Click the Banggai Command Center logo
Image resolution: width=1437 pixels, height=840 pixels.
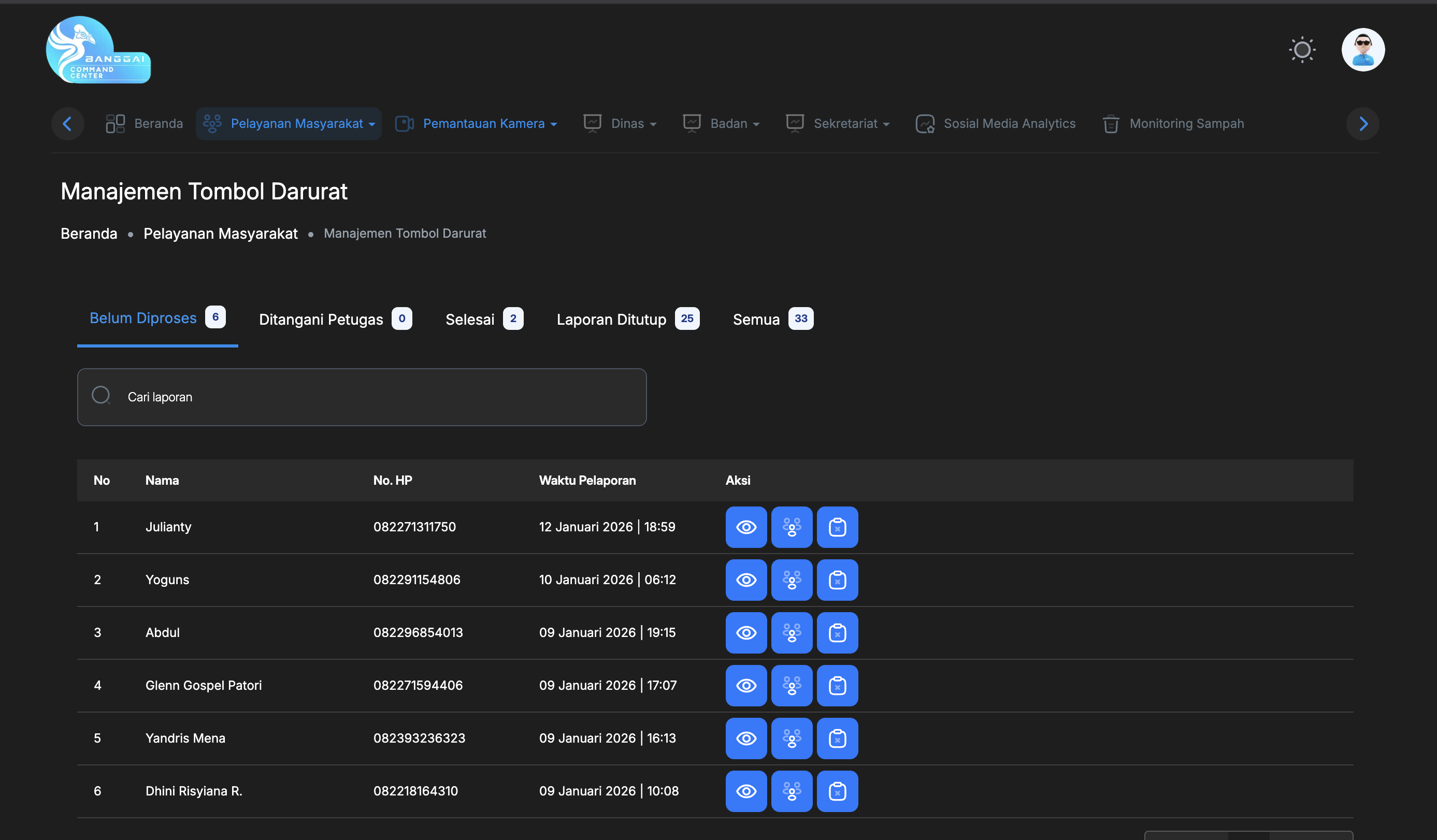point(97,50)
